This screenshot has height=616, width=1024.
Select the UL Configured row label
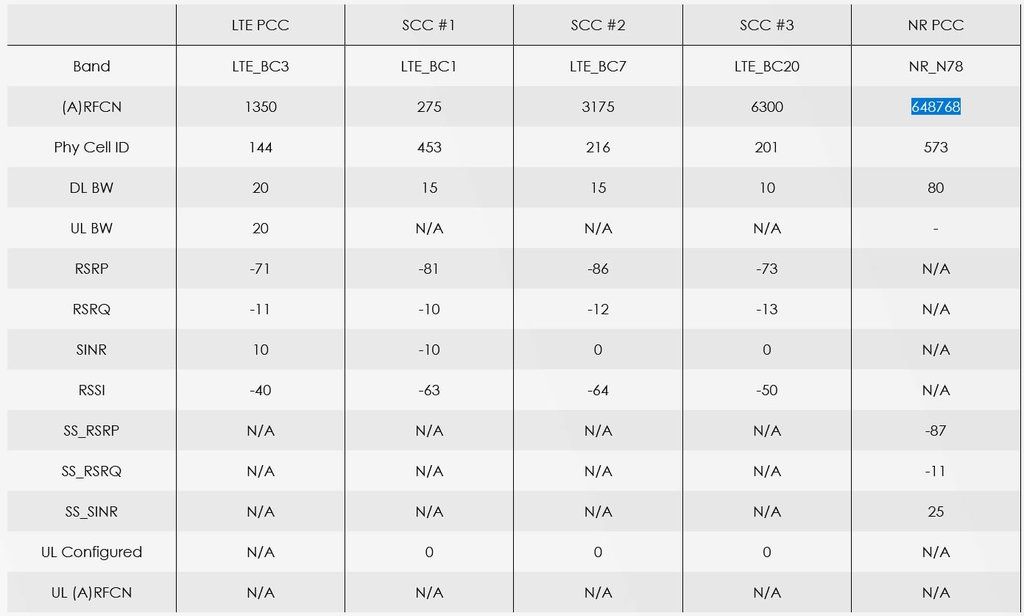(92, 552)
